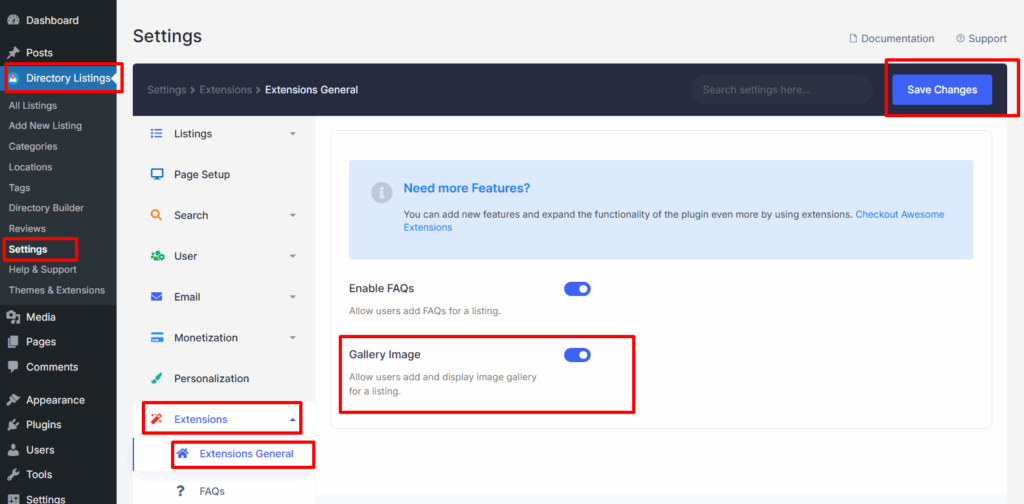The width and height of the screenshot is (1024, 504).
Task: Click the Search settings input field
Action: pos(781,90)
